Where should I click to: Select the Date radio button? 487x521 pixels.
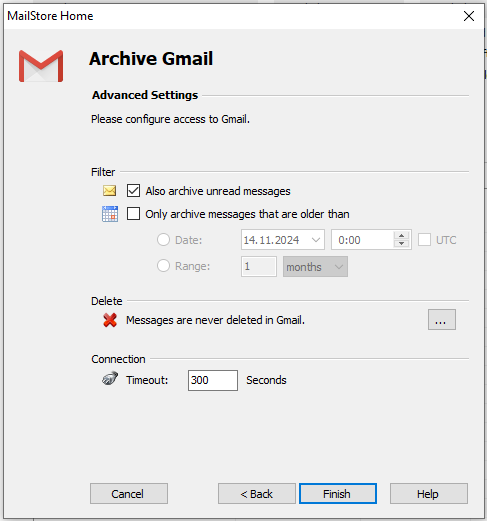click(163, 240)
